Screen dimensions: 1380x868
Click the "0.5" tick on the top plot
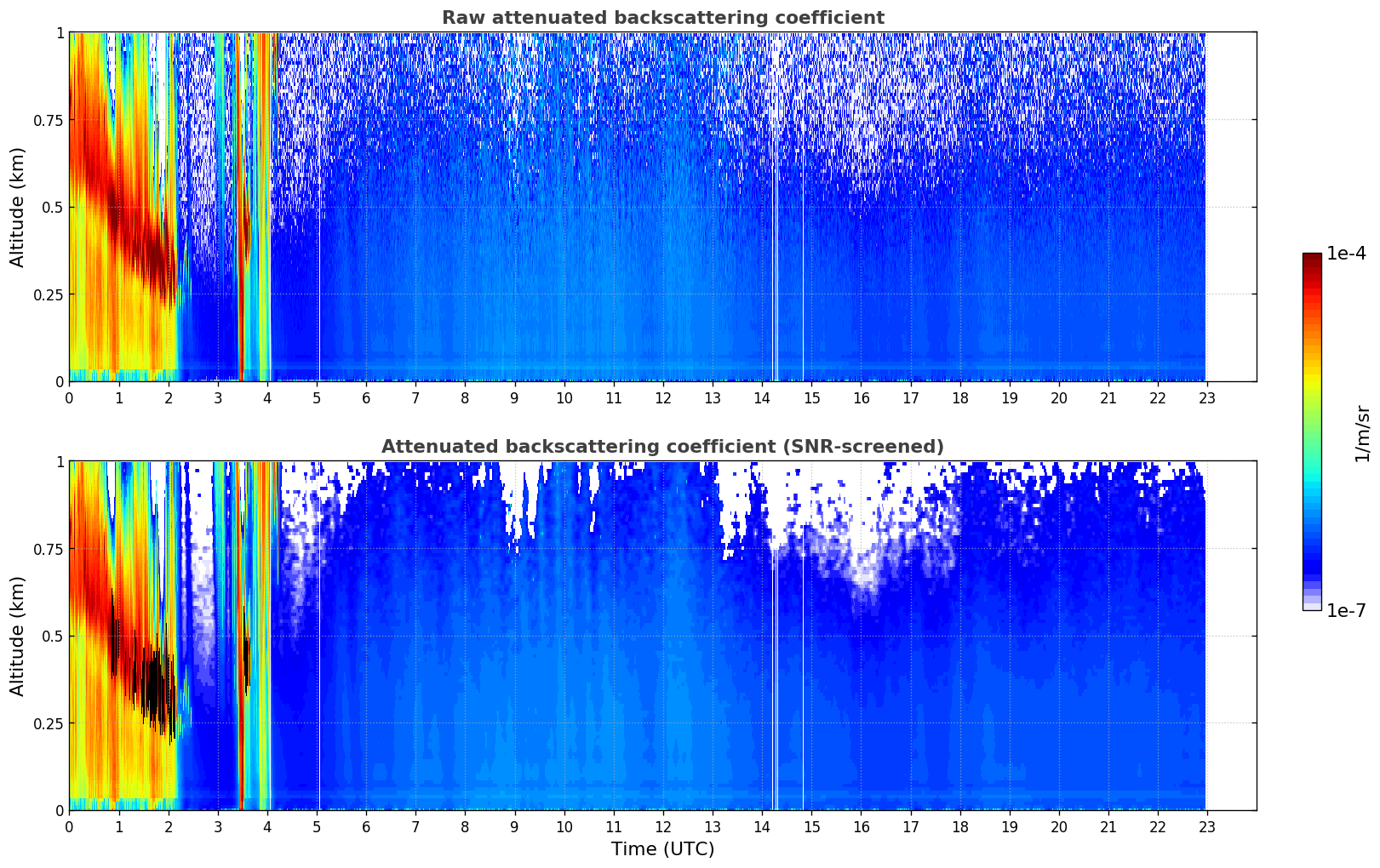coord(53,208)
